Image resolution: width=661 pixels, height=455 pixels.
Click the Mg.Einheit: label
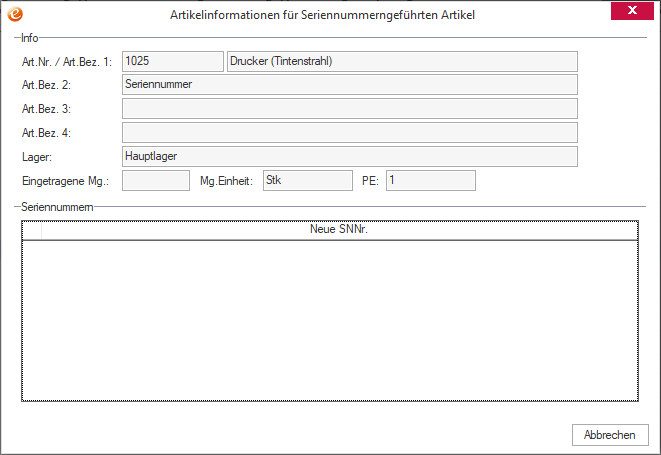(x=226, y=181)
